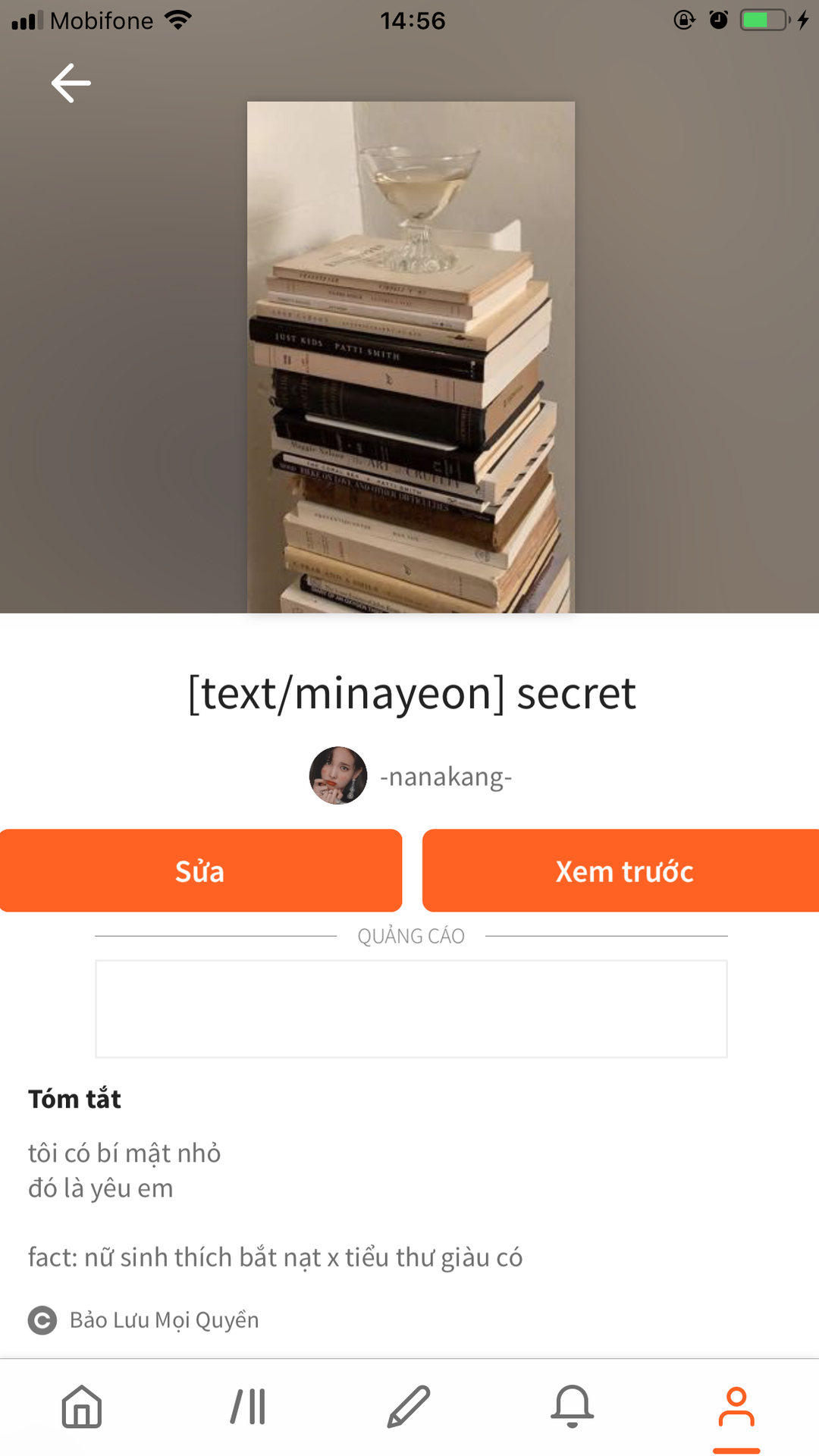Open the Library bookshelf icon
This screenshot has width=819, height=1456.
248,1407
